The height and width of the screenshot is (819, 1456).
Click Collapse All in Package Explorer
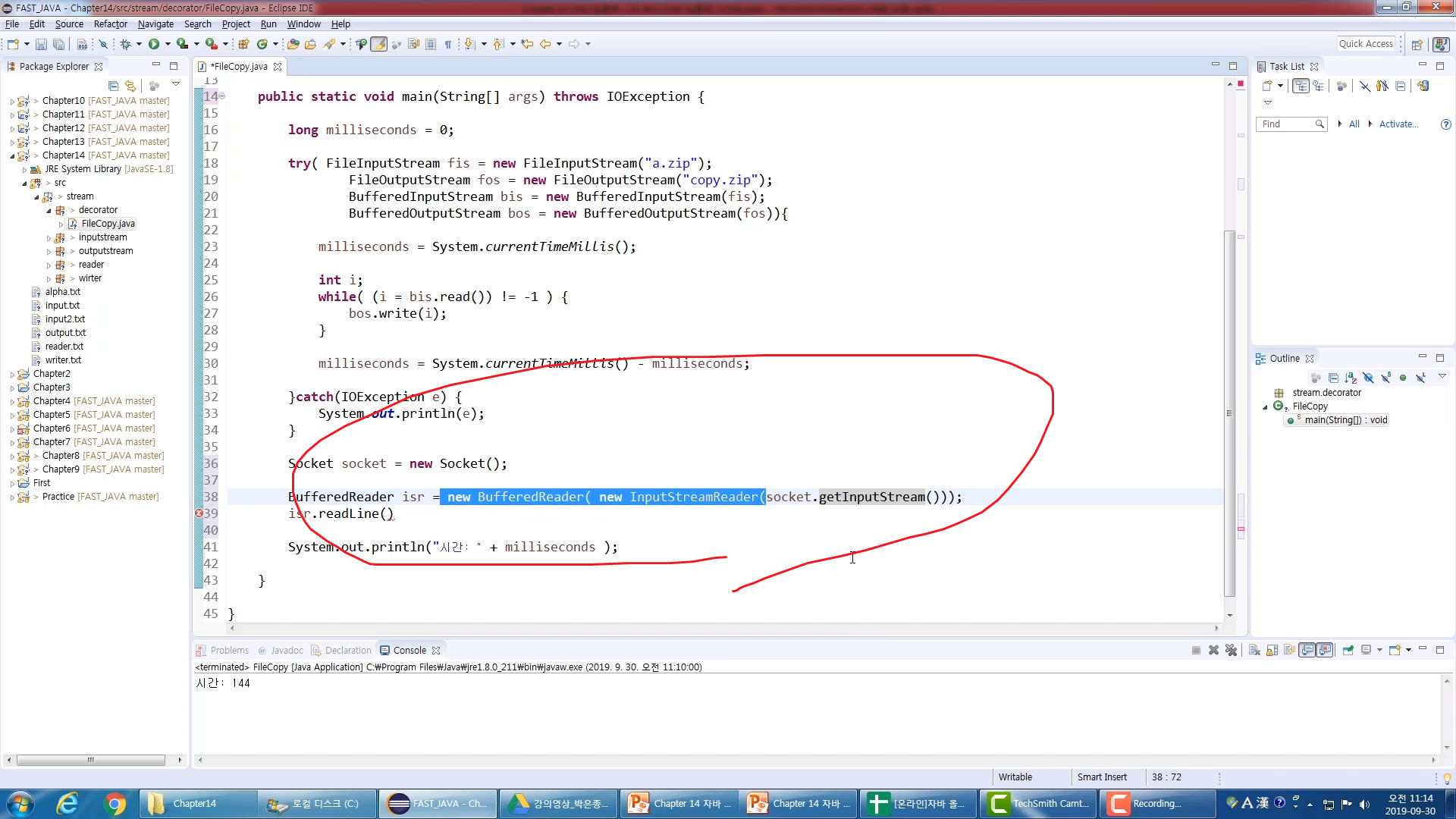click(x=113, y=86)
